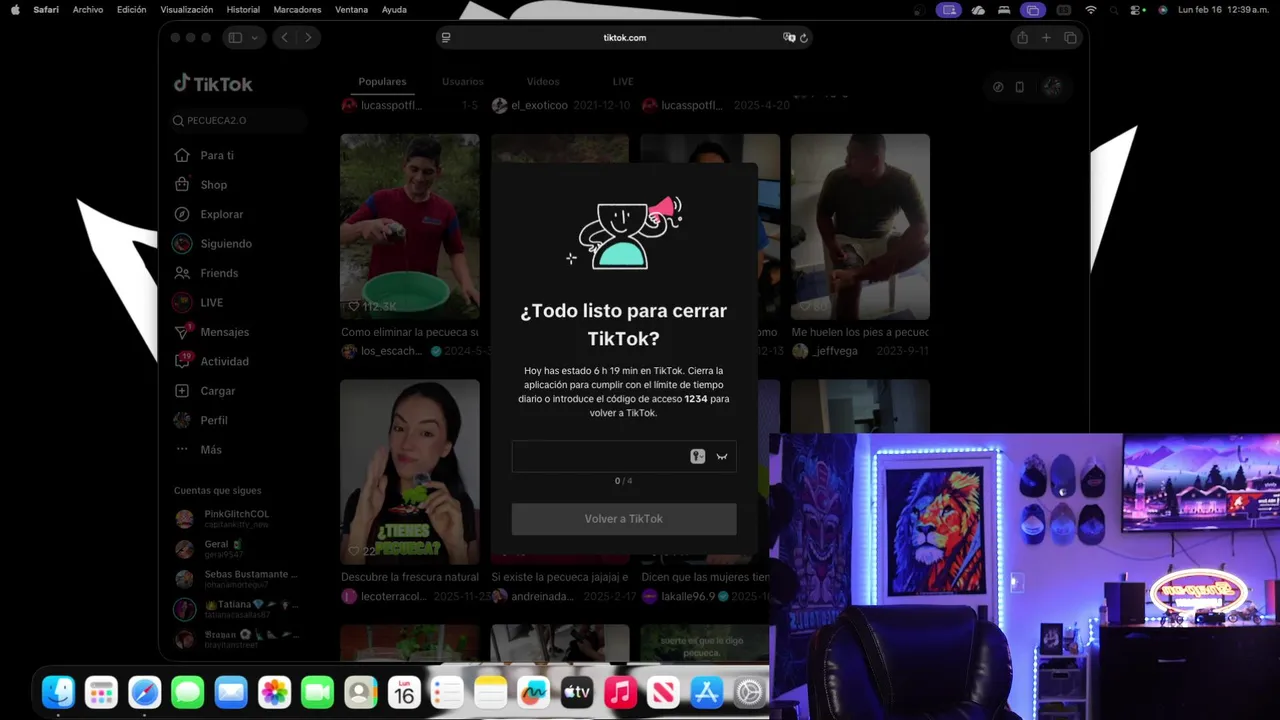Launch Finder from the Dock
Image resolution: width=1280 pixels, height=720 pixels.
[x=58, y=692]
